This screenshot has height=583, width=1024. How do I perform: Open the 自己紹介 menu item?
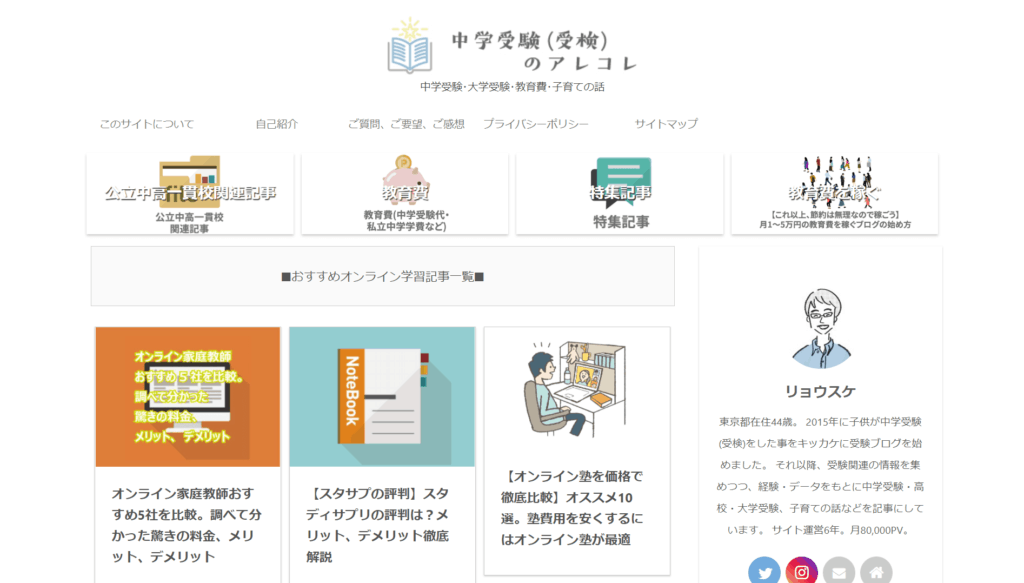(x=276, y=123)
